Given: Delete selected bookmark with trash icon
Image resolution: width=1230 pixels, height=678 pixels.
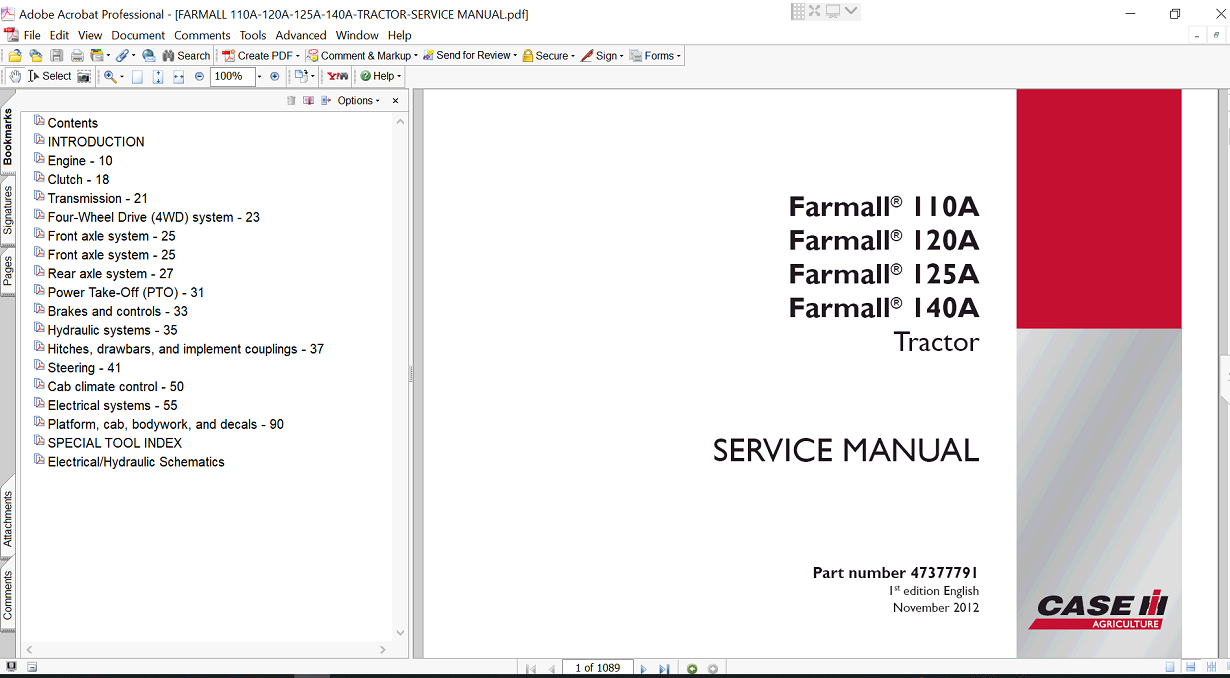Looking at the screenshot, I should pyautogui.click(x=291, y=101).
